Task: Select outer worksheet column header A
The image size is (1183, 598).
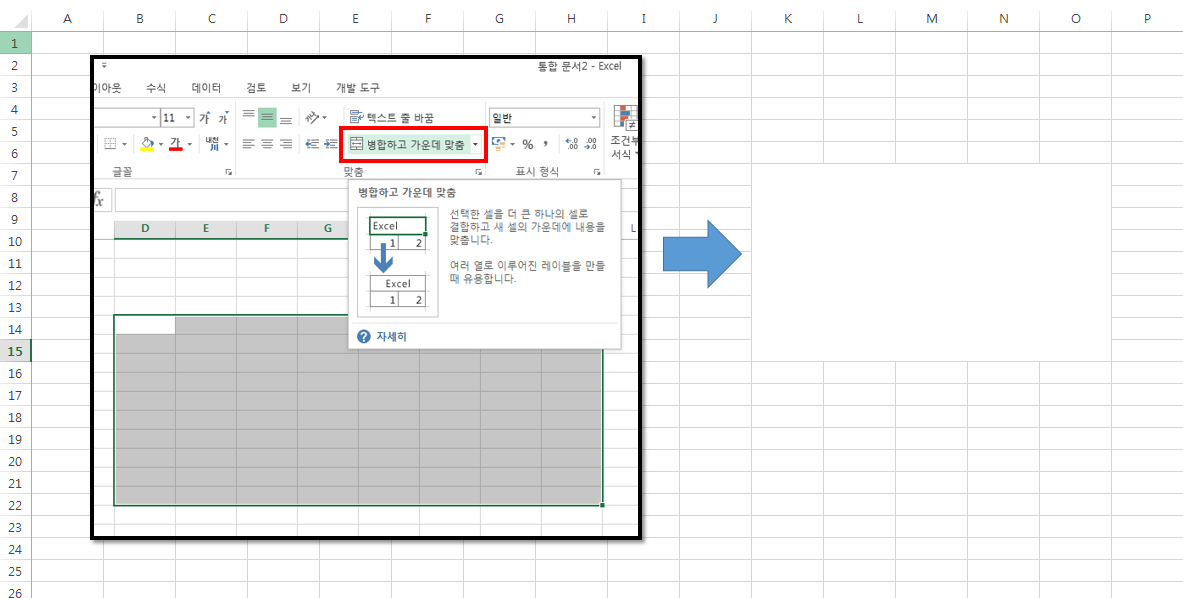Action: (67, 19)
